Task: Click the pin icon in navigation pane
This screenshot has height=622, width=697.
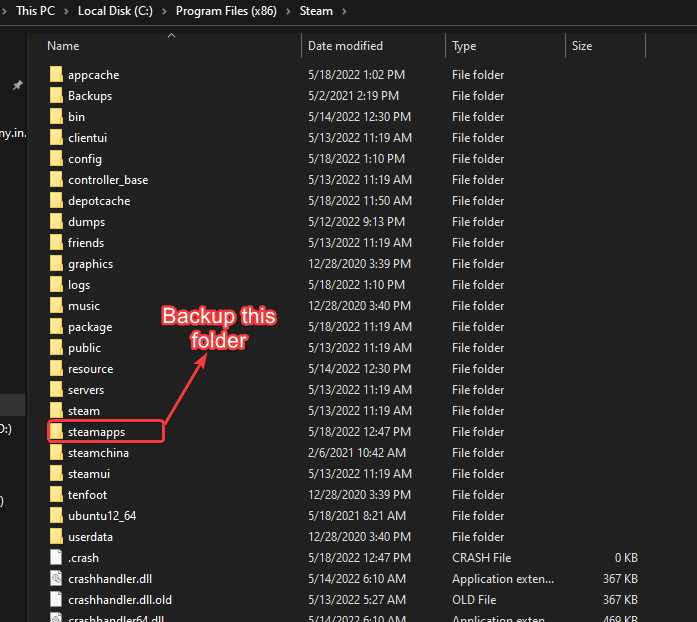Action: click(17, 85)
